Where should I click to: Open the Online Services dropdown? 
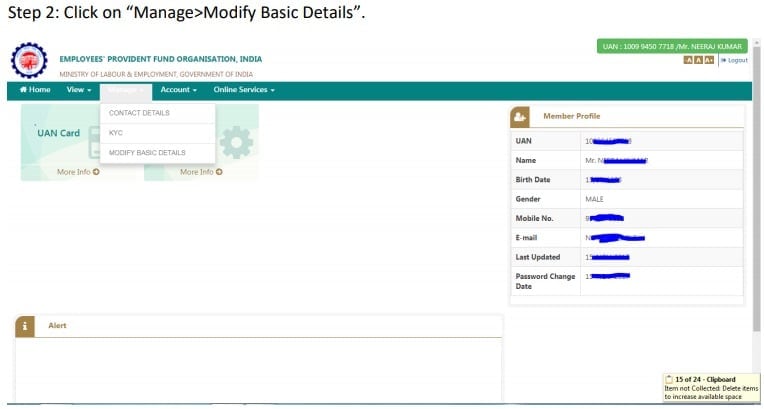tap(243, 90)
